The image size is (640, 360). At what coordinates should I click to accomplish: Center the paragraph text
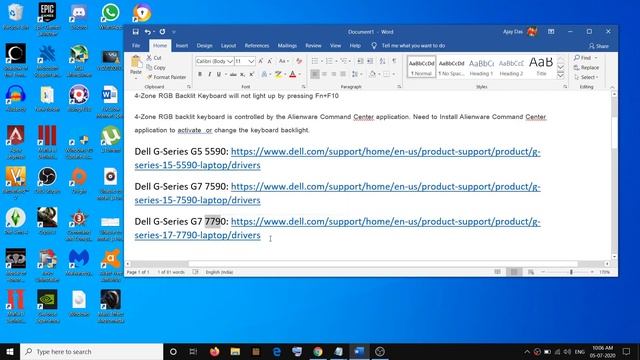pyautogui.click(x=324, y=74)
